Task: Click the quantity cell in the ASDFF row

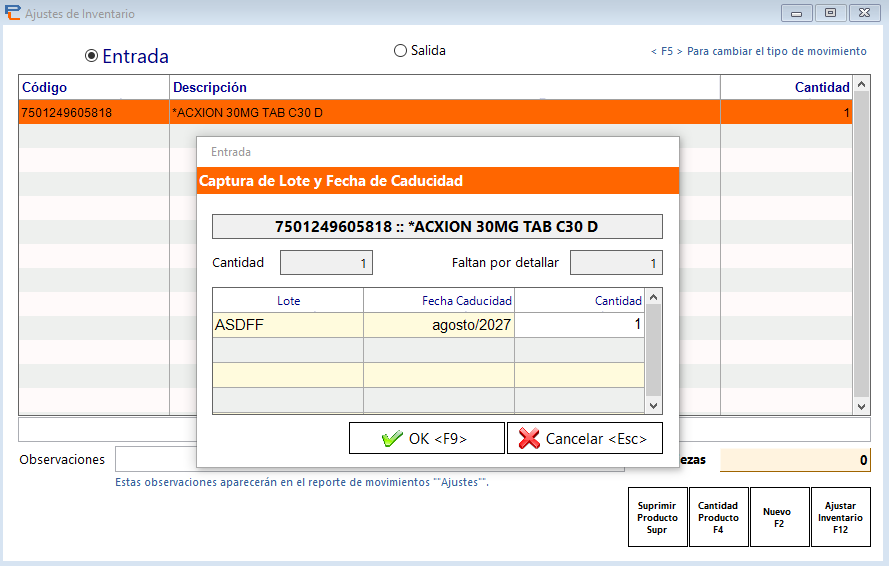Action: [x=579, y=325]
